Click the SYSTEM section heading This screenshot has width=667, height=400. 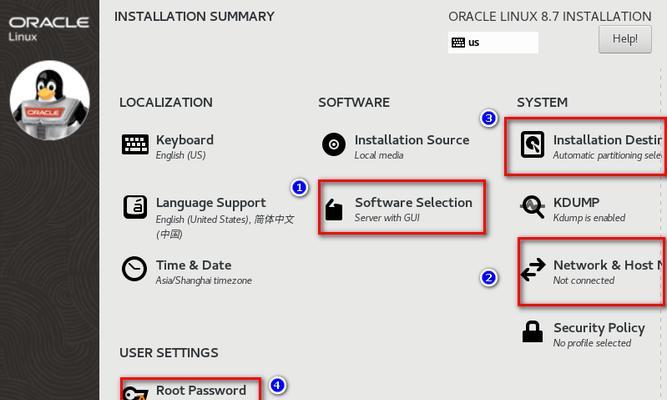point(542,103)
